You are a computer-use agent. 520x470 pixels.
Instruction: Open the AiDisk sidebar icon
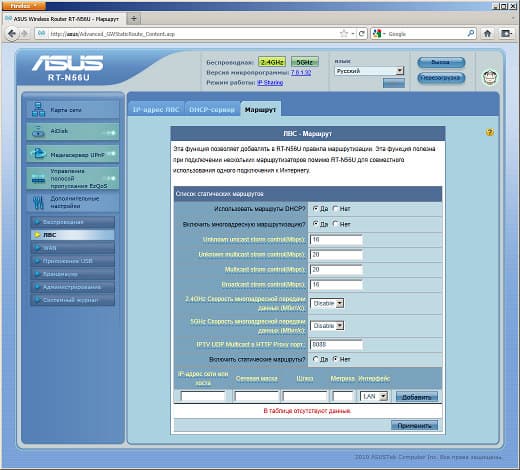click(38, 131)
